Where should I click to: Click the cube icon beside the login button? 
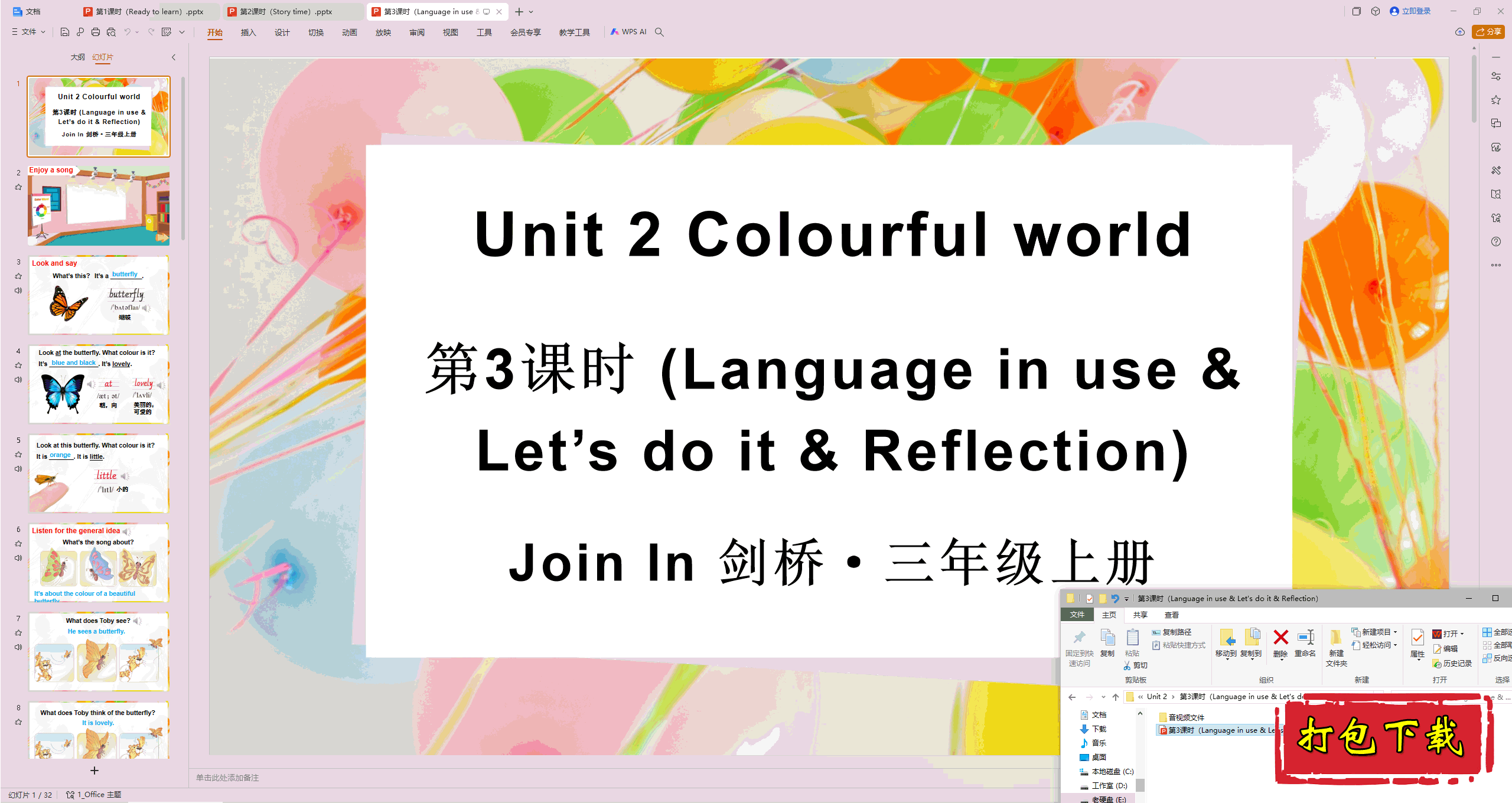(1376, 11)
